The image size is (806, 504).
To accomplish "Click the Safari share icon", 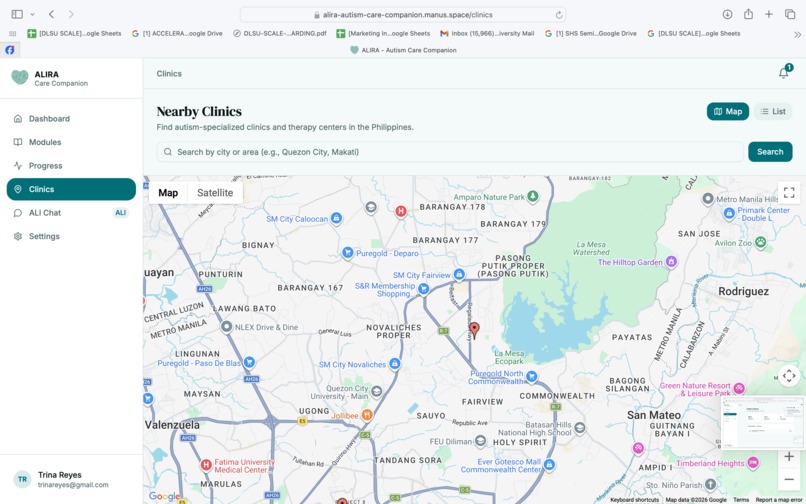I will click(x=748, y=14).
